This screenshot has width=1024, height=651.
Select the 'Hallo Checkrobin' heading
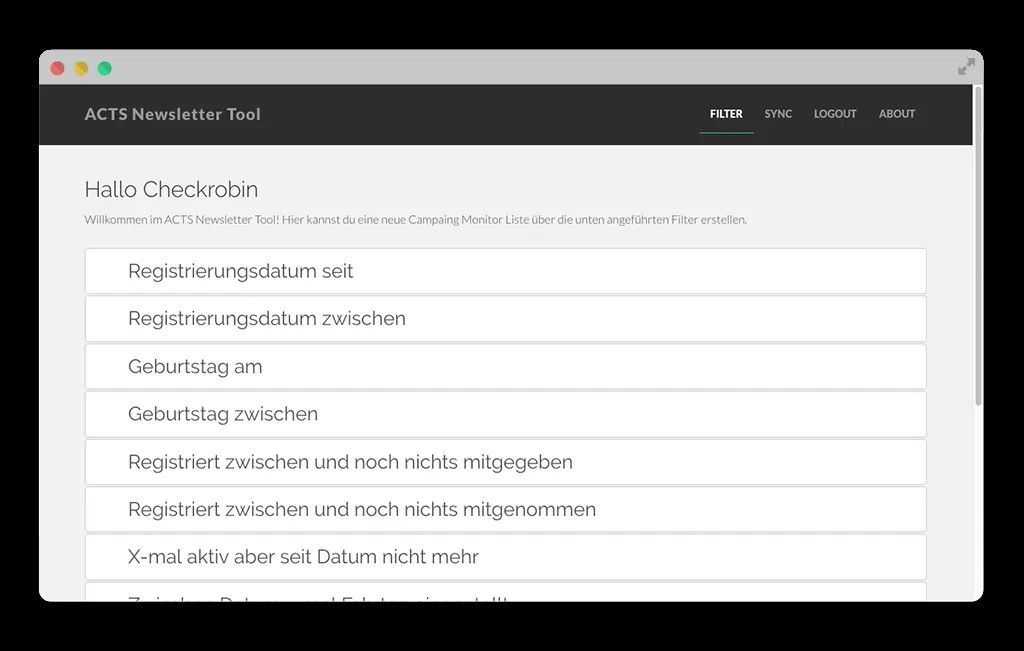[x=170, y=189]
